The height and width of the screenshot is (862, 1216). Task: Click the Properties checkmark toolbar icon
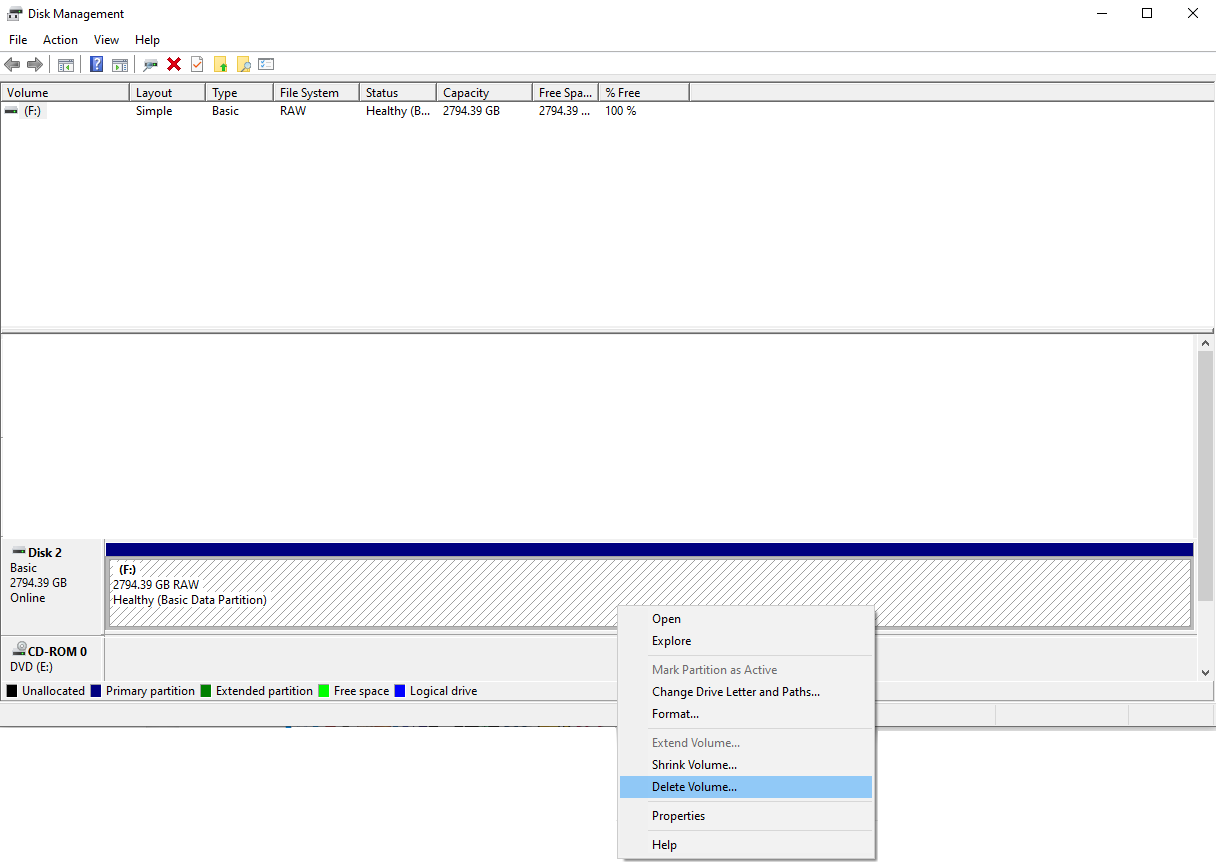tap(196, 64)
